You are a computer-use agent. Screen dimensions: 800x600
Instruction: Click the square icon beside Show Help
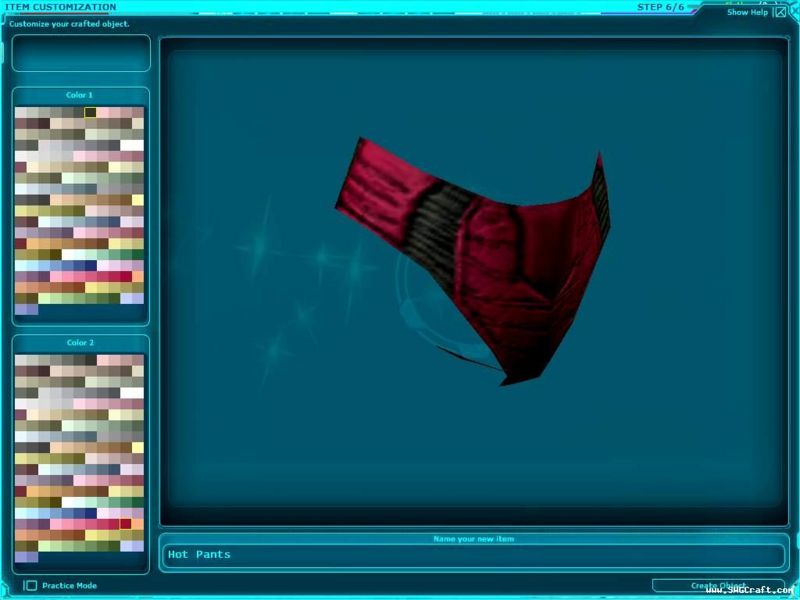[x=781, y=12]
